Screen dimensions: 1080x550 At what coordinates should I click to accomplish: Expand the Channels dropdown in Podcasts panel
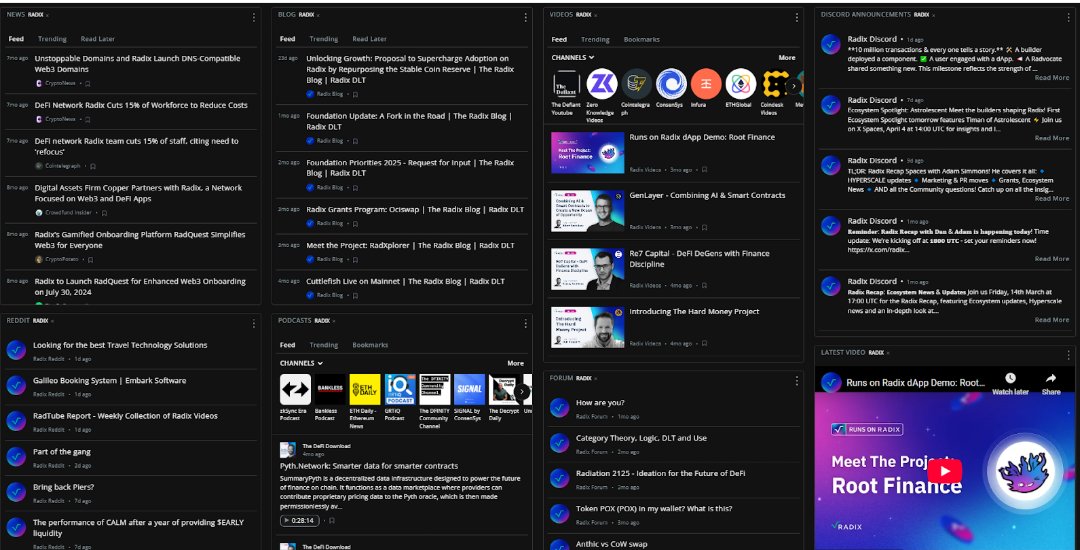301,363
